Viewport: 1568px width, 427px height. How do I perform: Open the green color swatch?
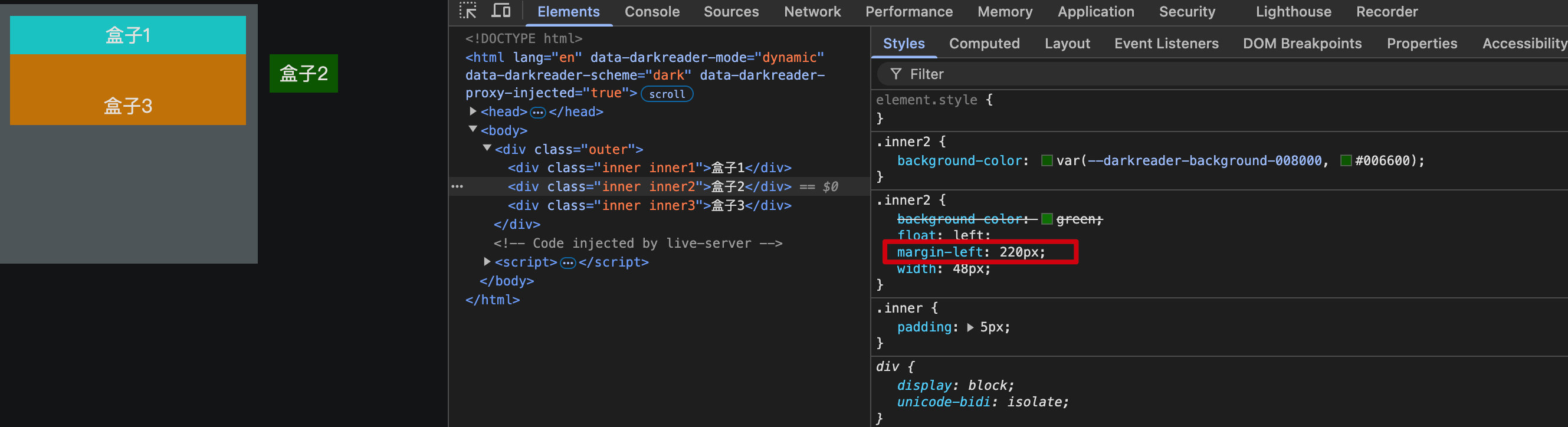[x=1047, y=219]
